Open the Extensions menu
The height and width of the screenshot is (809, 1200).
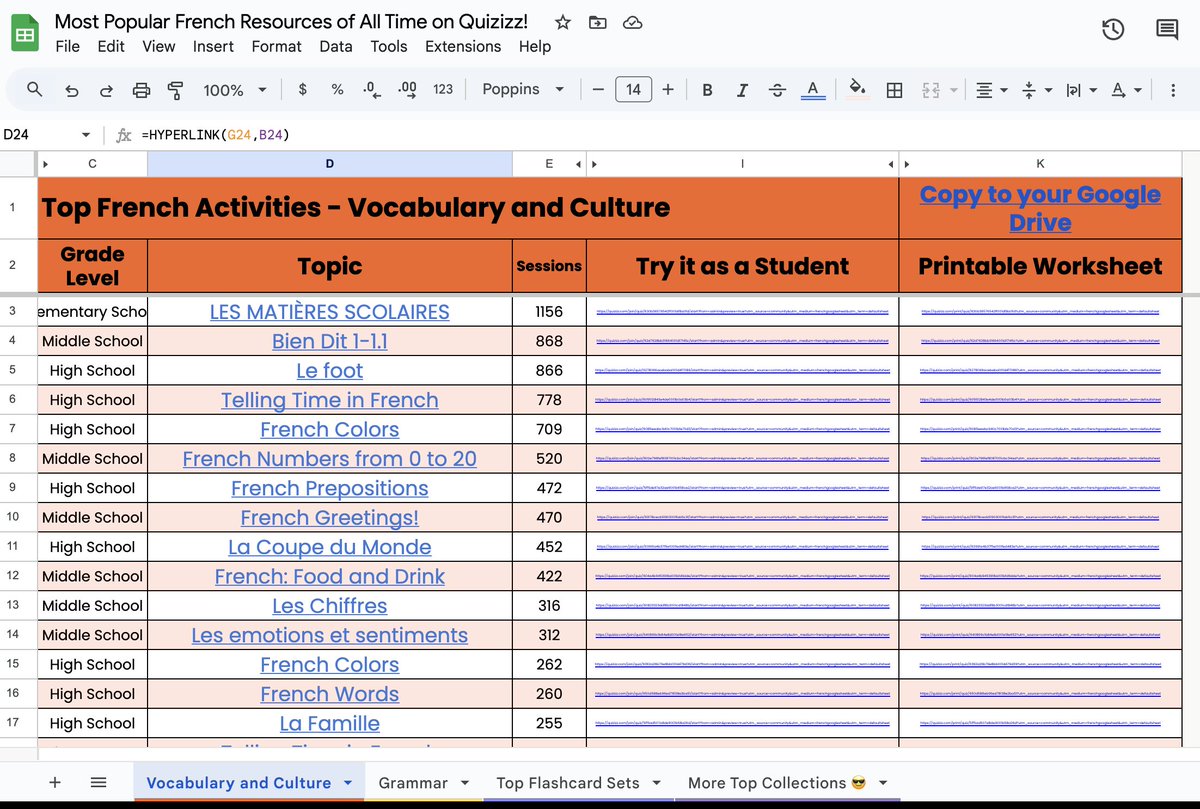[x=463, y=46]
